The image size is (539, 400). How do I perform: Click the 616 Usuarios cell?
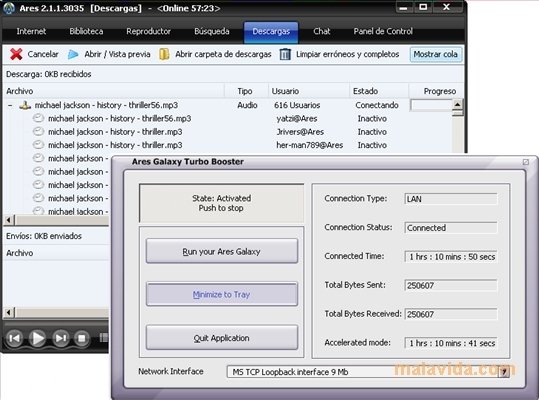297,105
